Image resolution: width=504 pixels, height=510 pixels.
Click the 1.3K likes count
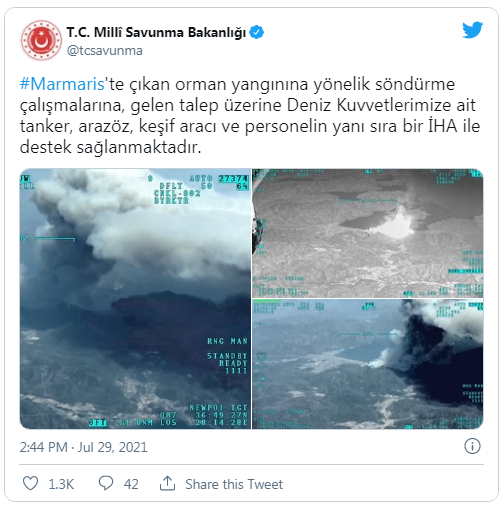[x=61, y=484]
